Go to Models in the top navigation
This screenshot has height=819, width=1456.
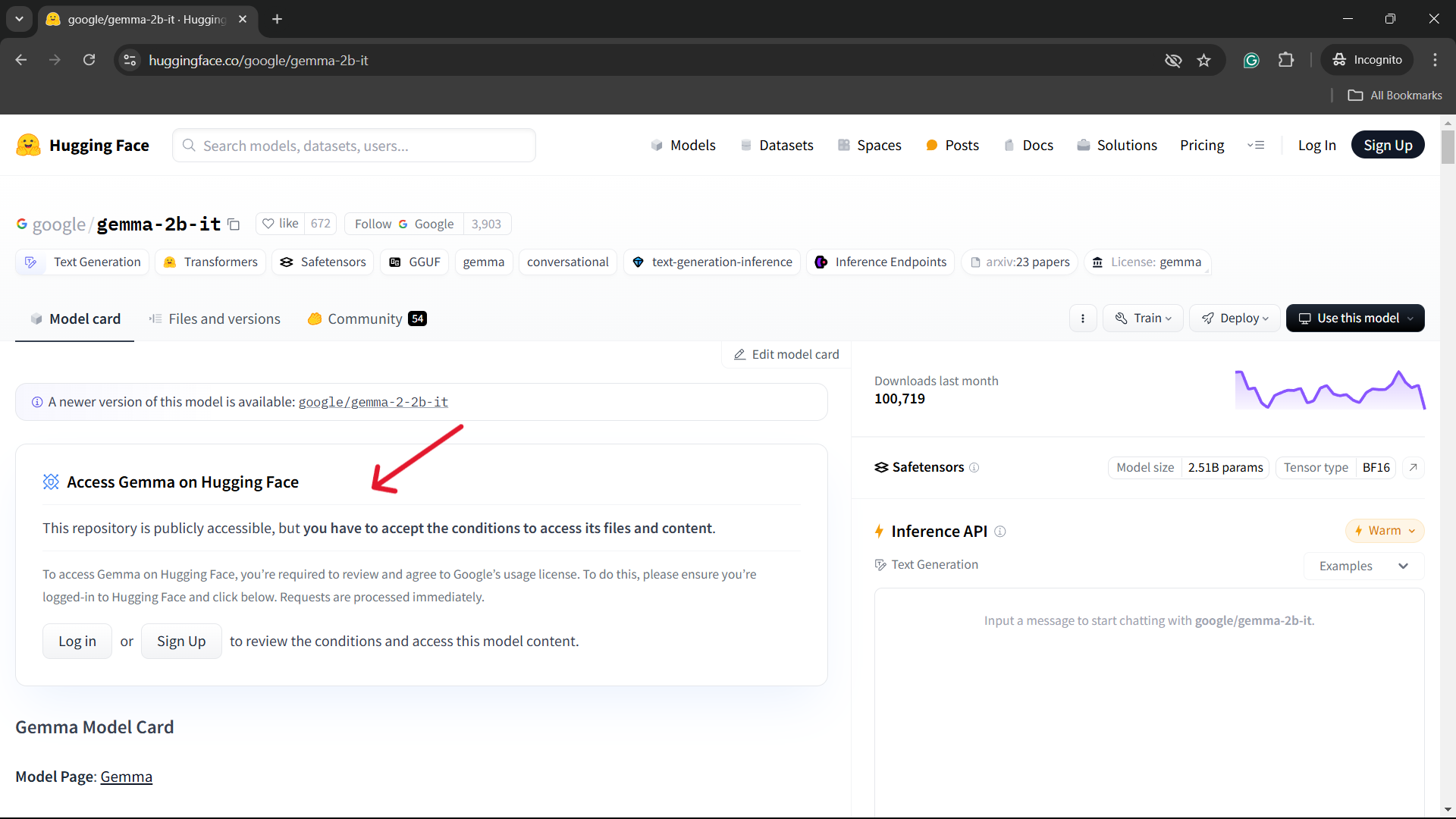(682, 145)
